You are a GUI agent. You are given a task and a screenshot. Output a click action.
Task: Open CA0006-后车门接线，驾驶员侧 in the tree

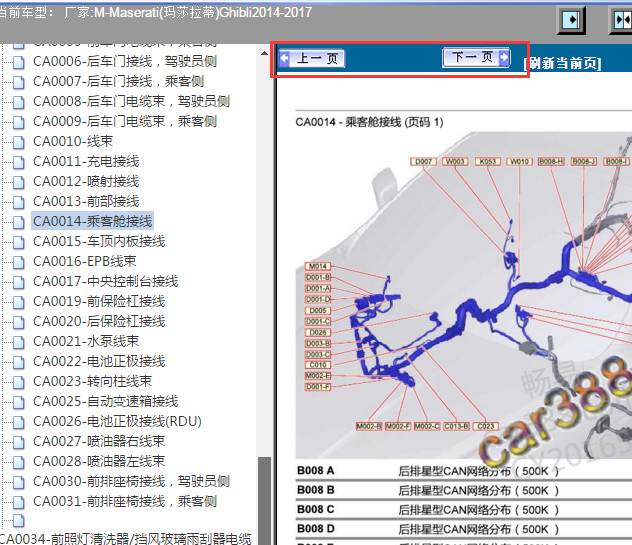(x=125, y=61)
